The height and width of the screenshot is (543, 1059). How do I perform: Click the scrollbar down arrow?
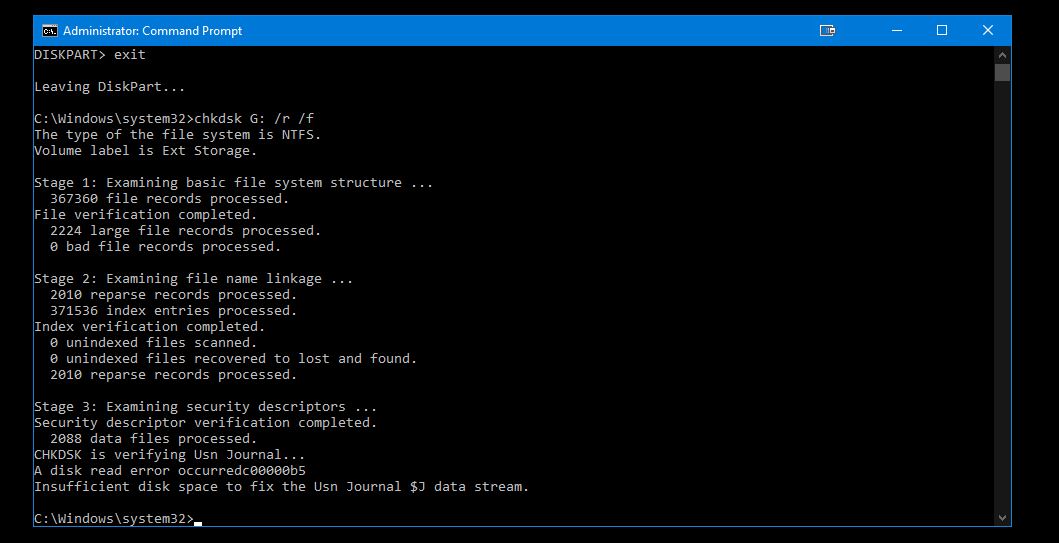[1002, 518]
